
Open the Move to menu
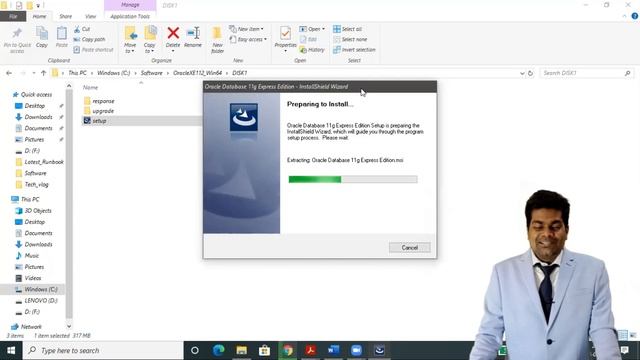[x=130, y=40]
